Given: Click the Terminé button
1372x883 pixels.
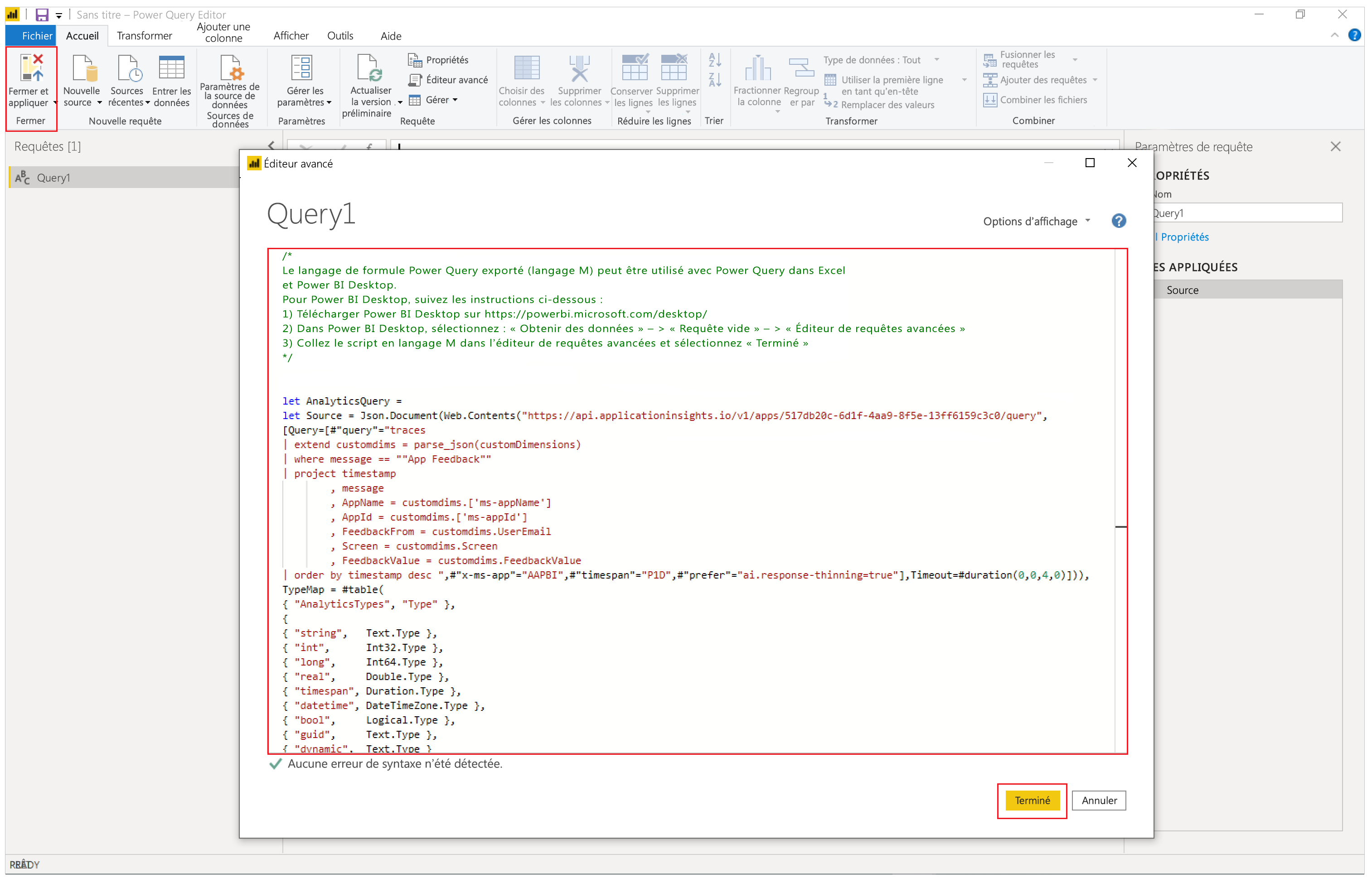Looking at the screenshot, I should [1033, 801].
